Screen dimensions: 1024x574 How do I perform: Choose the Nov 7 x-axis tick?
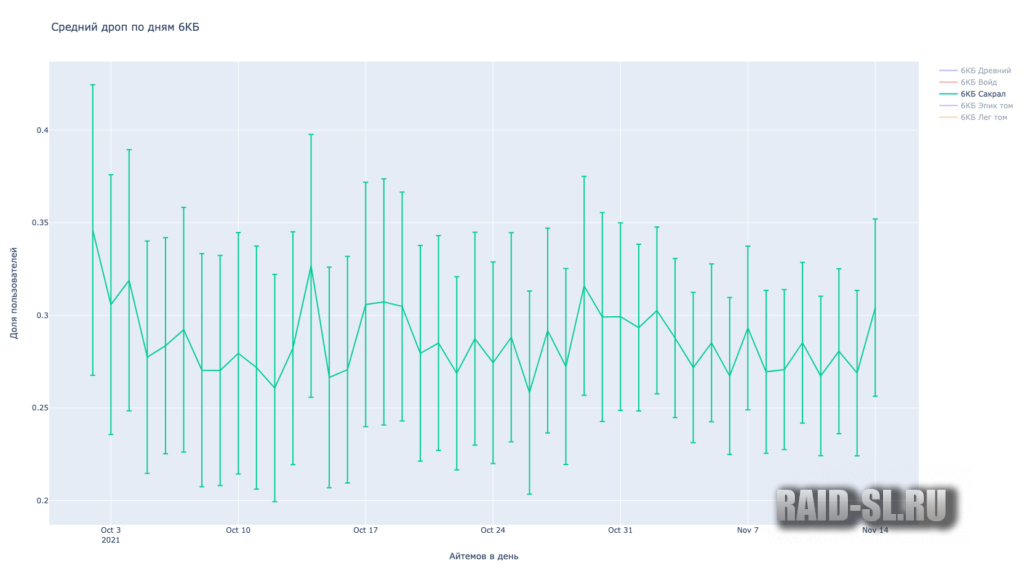click(x=747, y=530)
